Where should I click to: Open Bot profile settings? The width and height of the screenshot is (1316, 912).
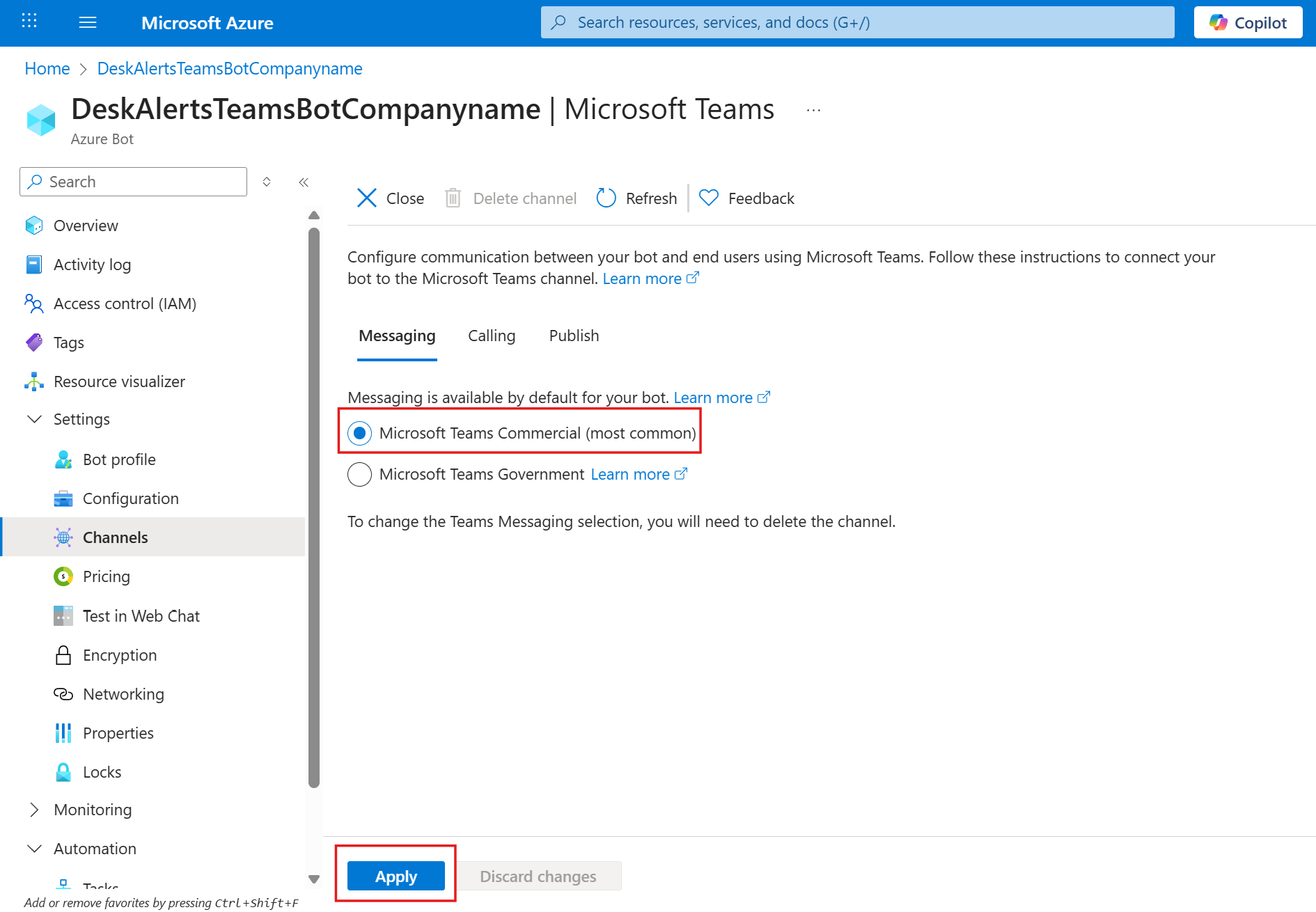[x=119, y=459]
